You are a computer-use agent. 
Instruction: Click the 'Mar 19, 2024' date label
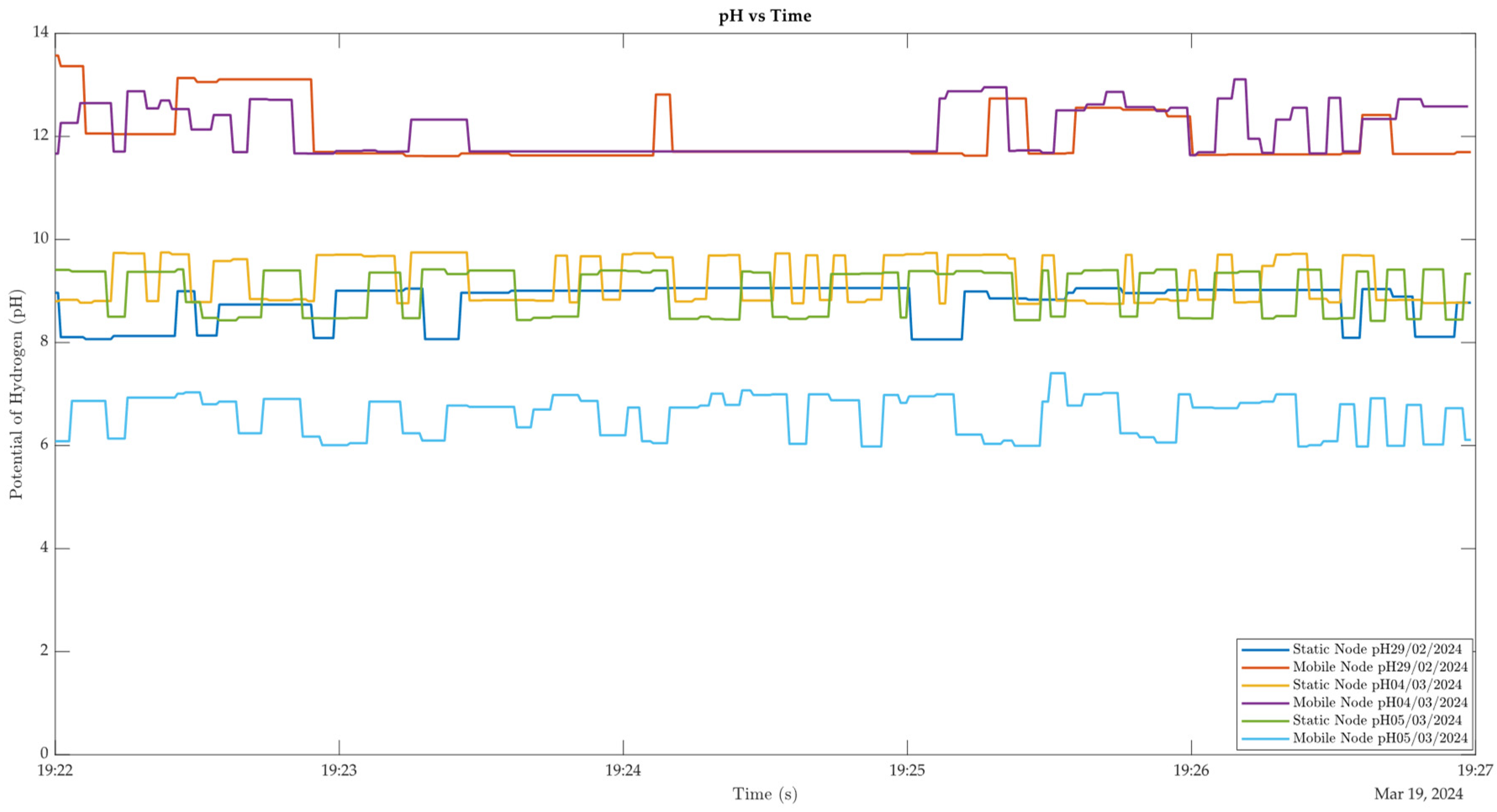click(x=1418, y=794)
